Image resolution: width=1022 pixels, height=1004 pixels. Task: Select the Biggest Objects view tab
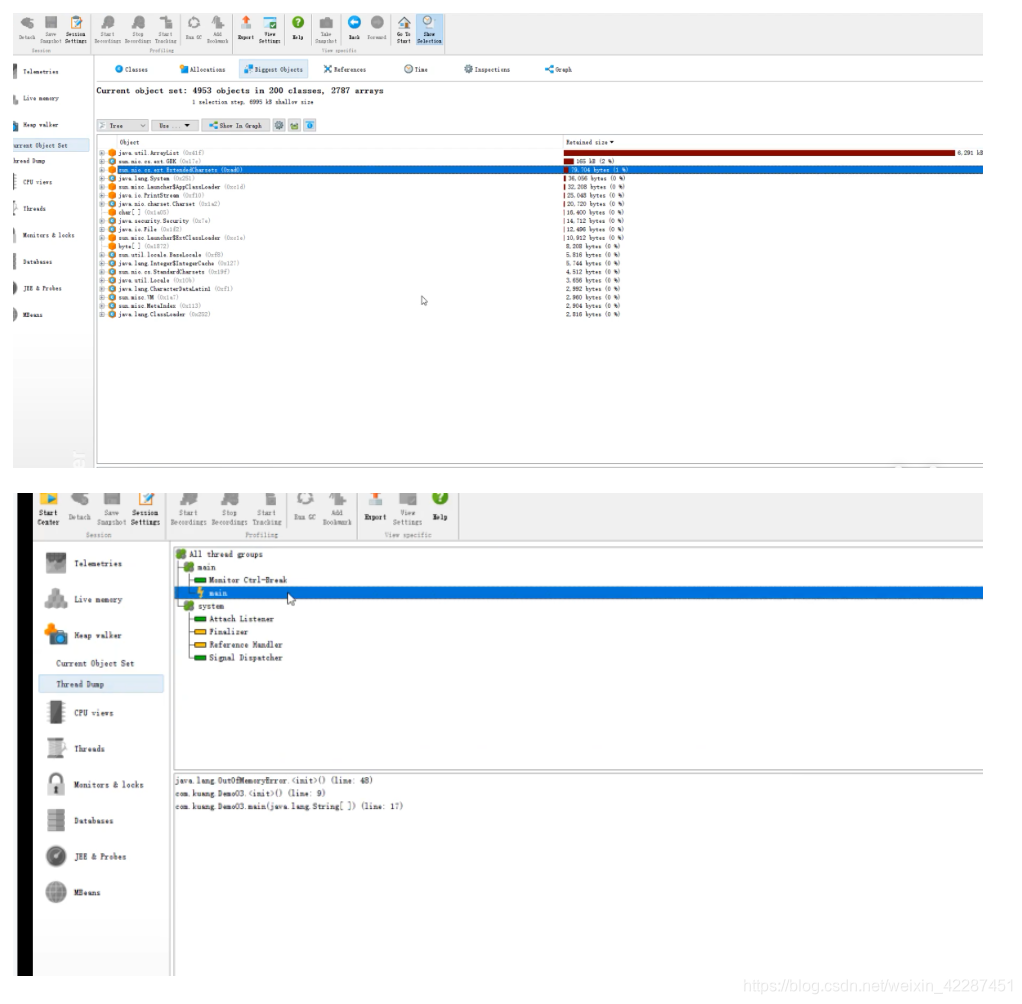point(273,69)
